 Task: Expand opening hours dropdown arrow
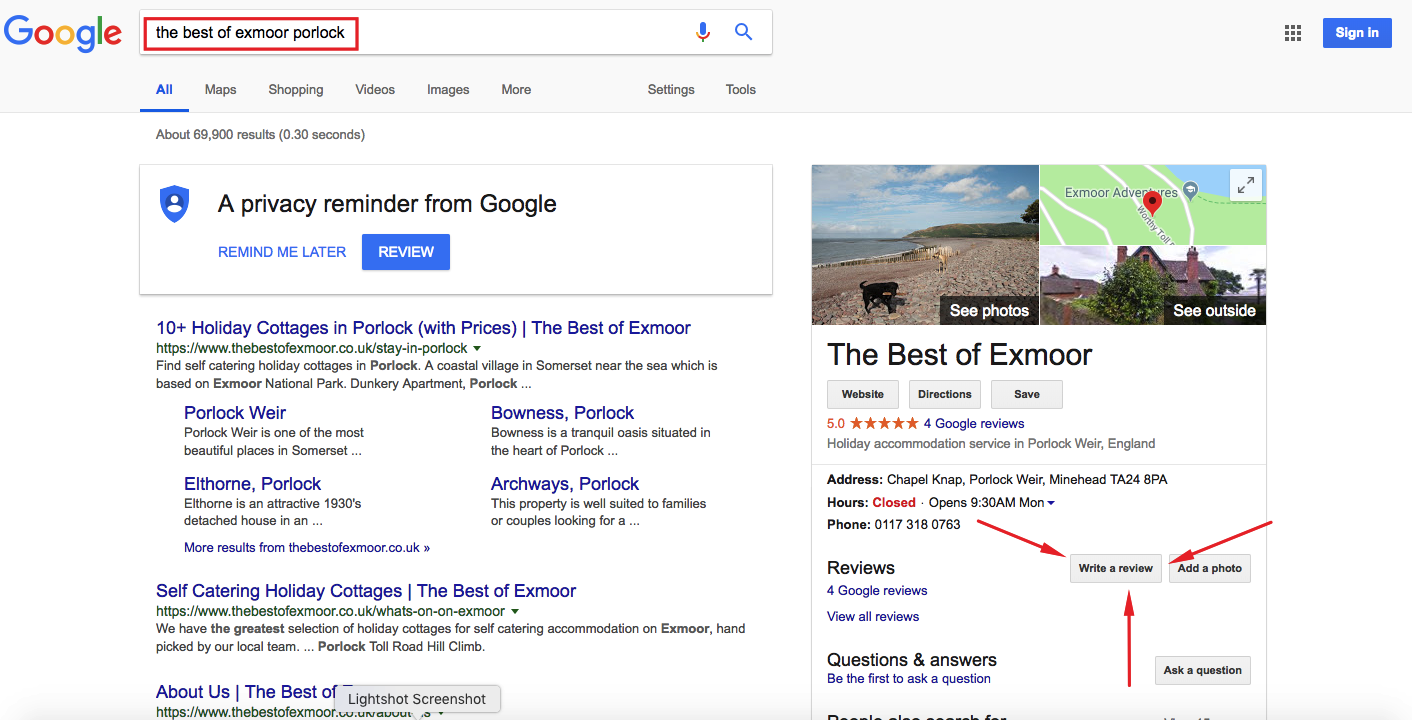click(1051, 503)
